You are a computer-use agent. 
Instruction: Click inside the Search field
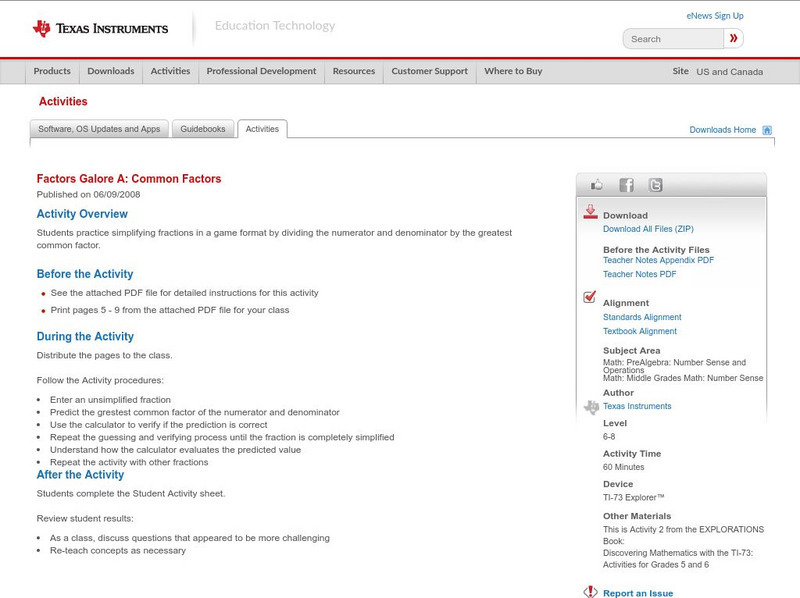coord(673,39)
